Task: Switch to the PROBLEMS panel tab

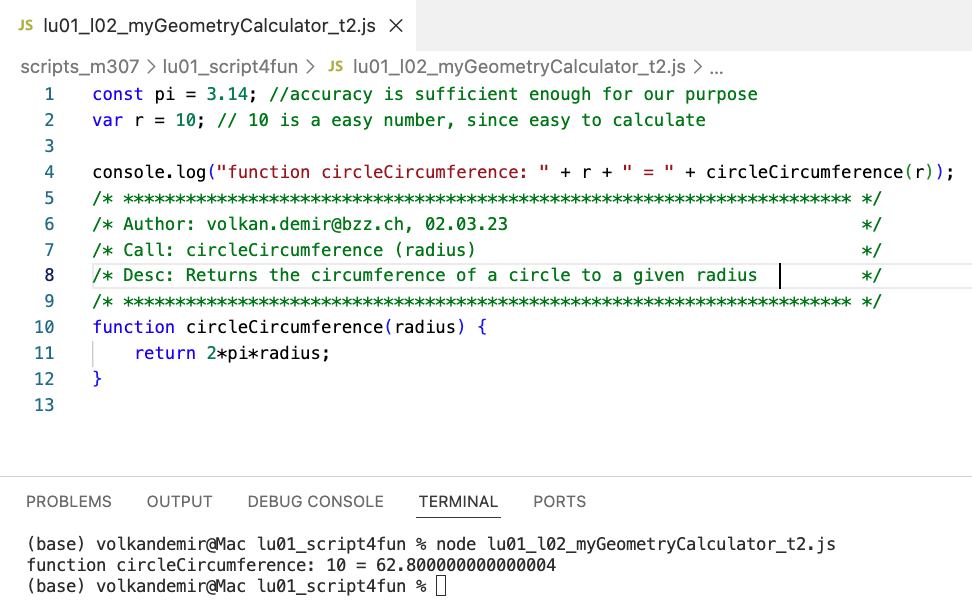Action: coord(69,501)
